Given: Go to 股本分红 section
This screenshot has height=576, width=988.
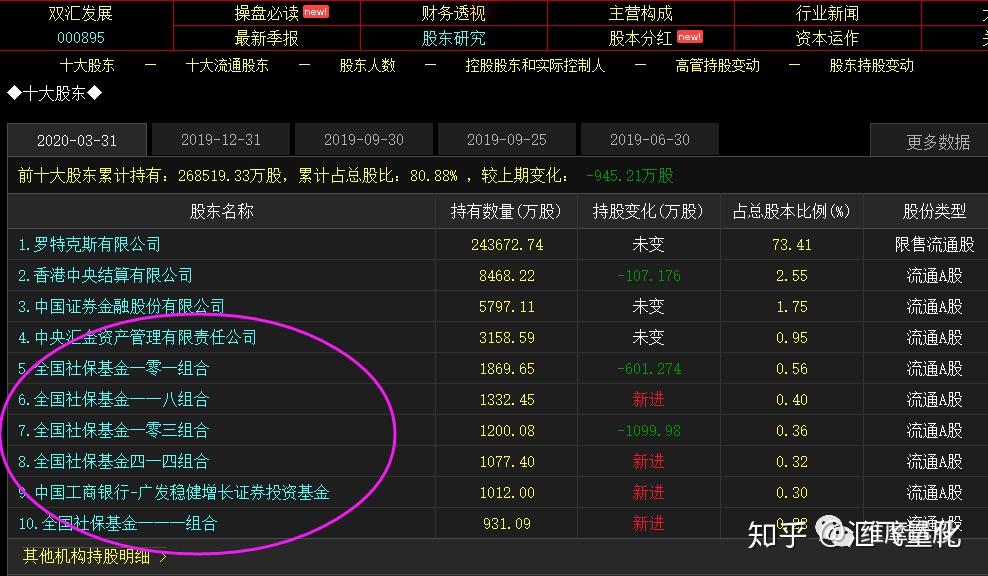Looking at the screenshot, I should pos(640,38).
